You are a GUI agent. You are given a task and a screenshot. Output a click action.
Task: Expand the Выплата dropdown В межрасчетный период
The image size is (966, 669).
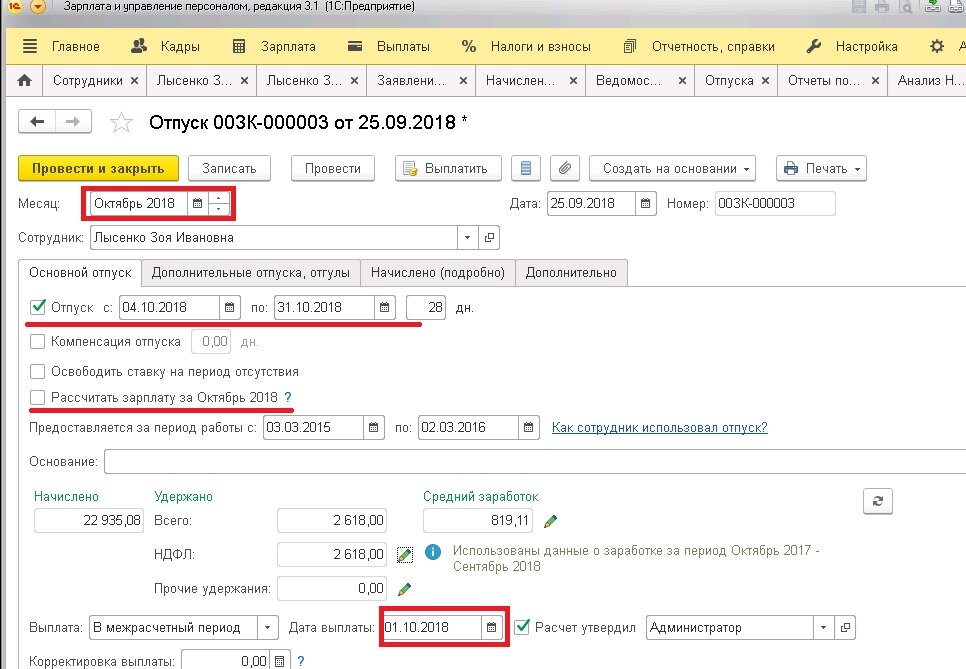coord(267,628)
